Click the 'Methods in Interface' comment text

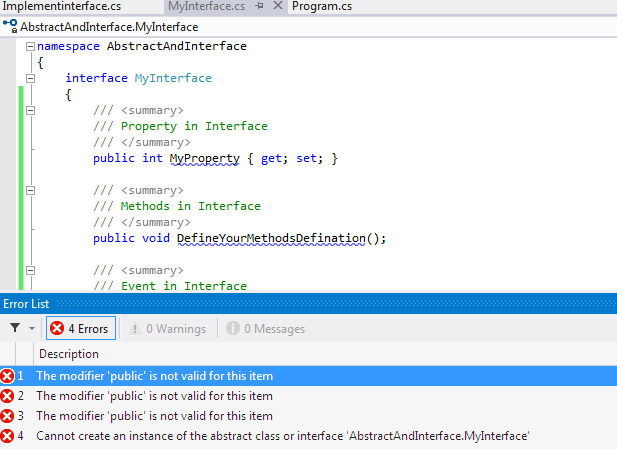pyautogui.click(x=190, y=206)
